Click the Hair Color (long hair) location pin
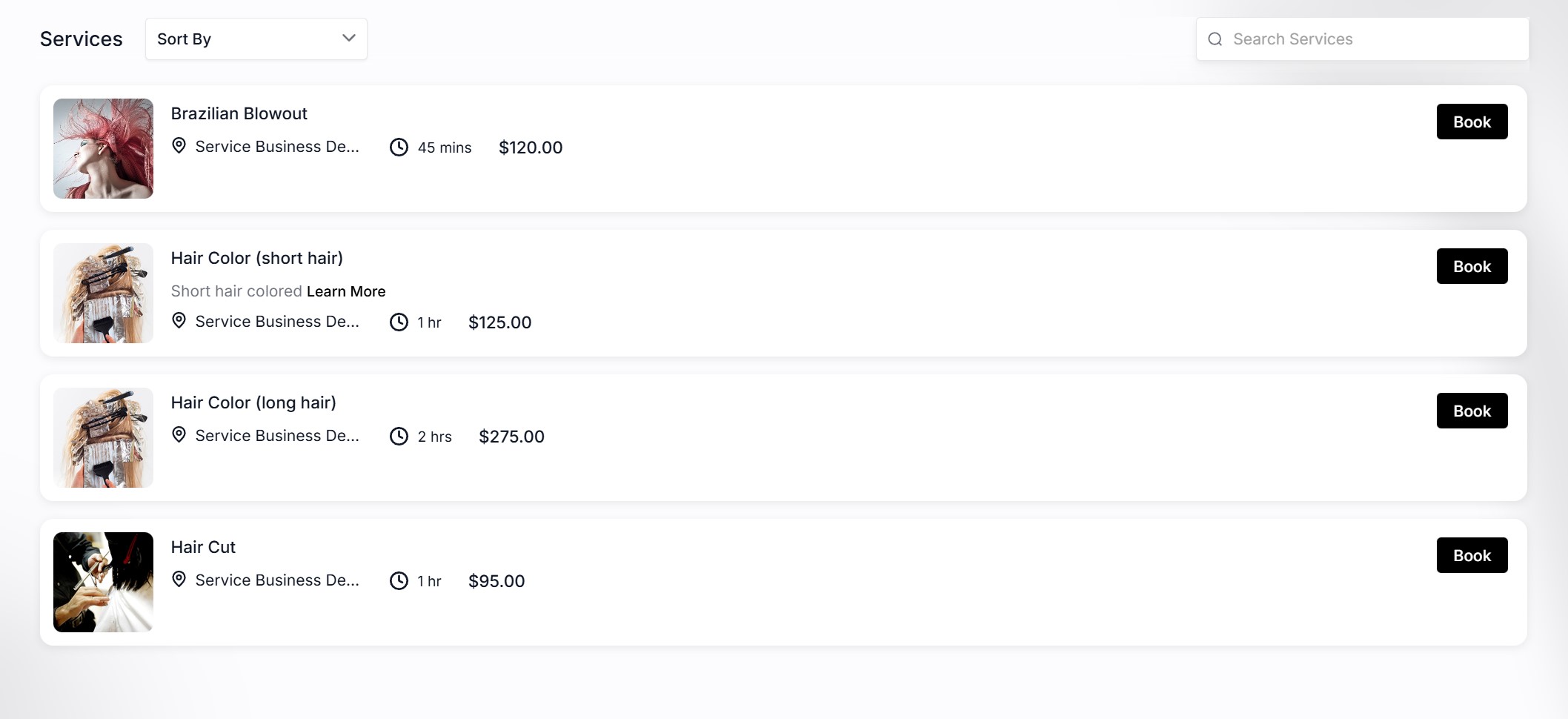The height and width of the screenshot is (719, 1568). point(179,434)
